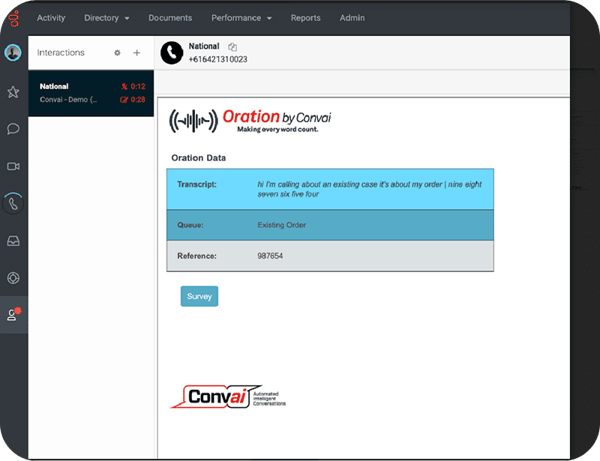600x461 pixels.
Task: Click red phone timer icon 0:12
Action: [x=124, y=86]
